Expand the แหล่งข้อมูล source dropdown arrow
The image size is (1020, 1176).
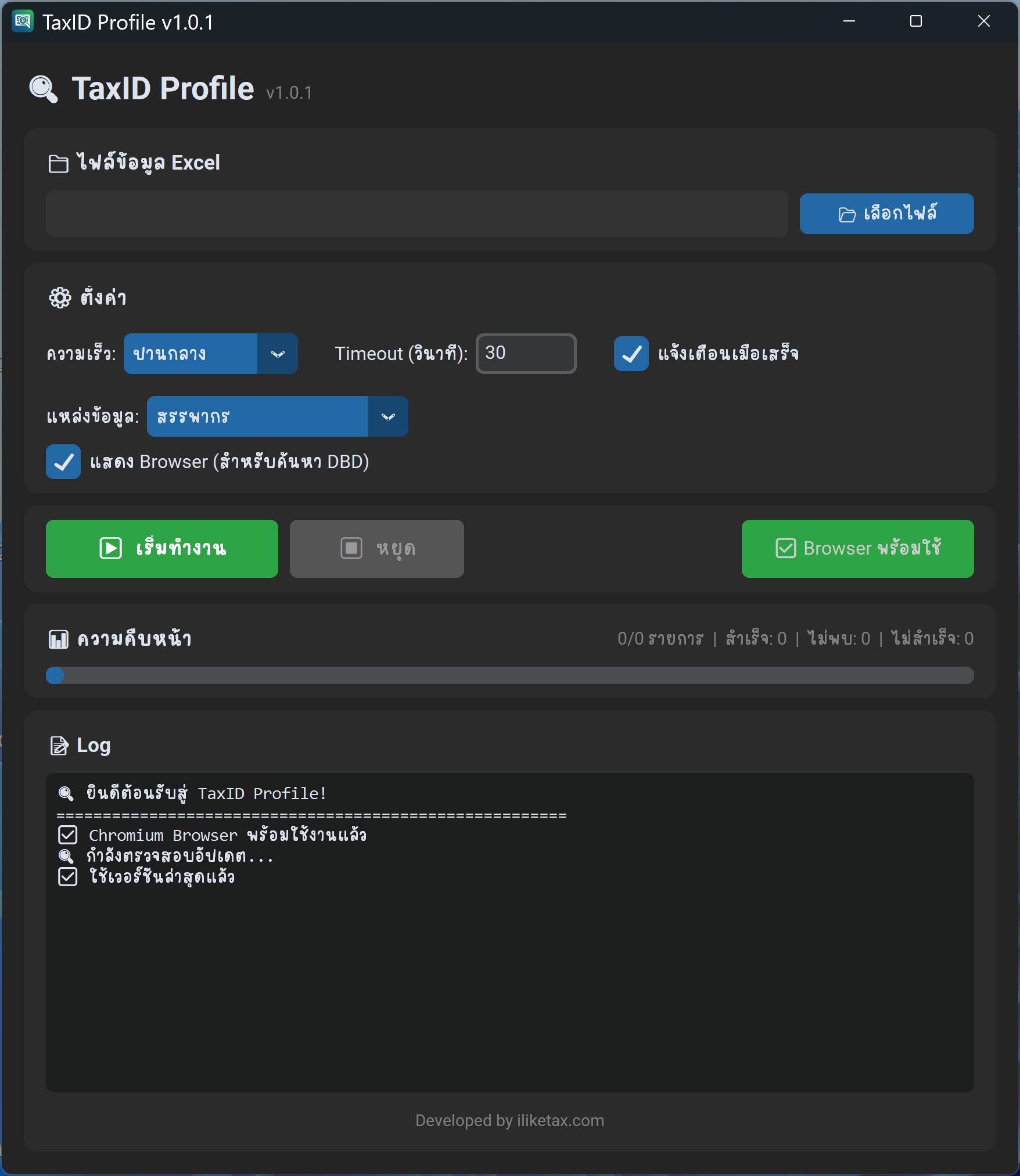click(x=388, y=416)
